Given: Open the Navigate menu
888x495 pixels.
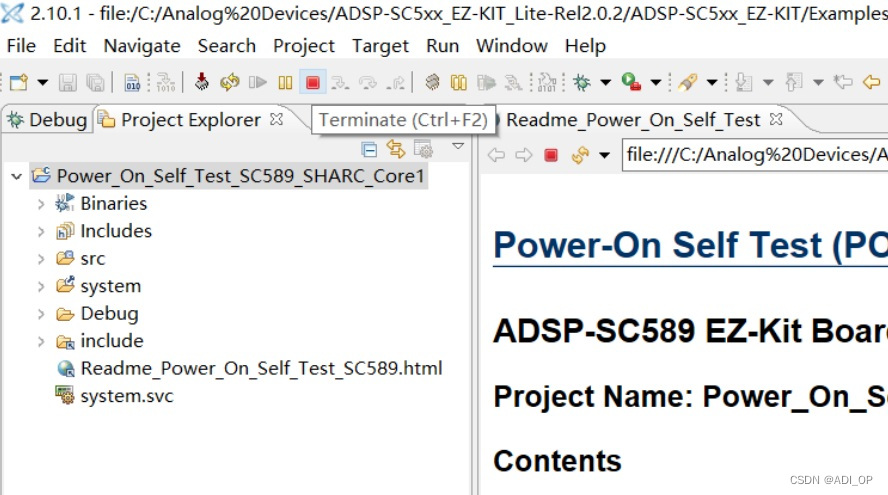Looking at the screenshot, I should (142, 45).
